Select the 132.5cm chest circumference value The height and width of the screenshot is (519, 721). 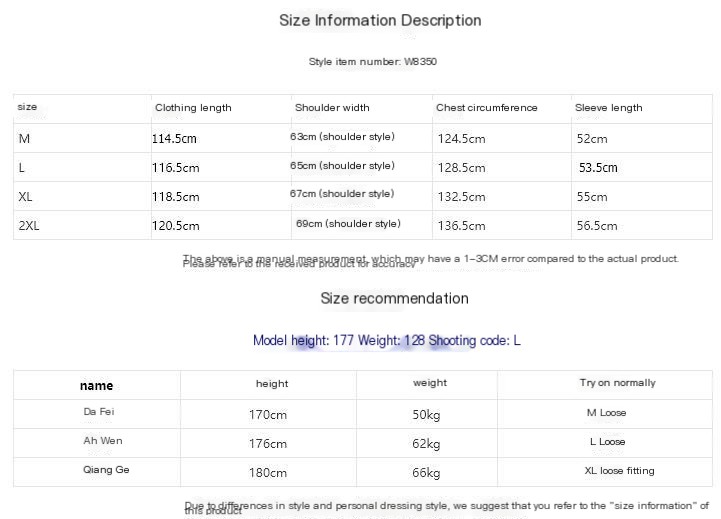click(x=461, y=197)
